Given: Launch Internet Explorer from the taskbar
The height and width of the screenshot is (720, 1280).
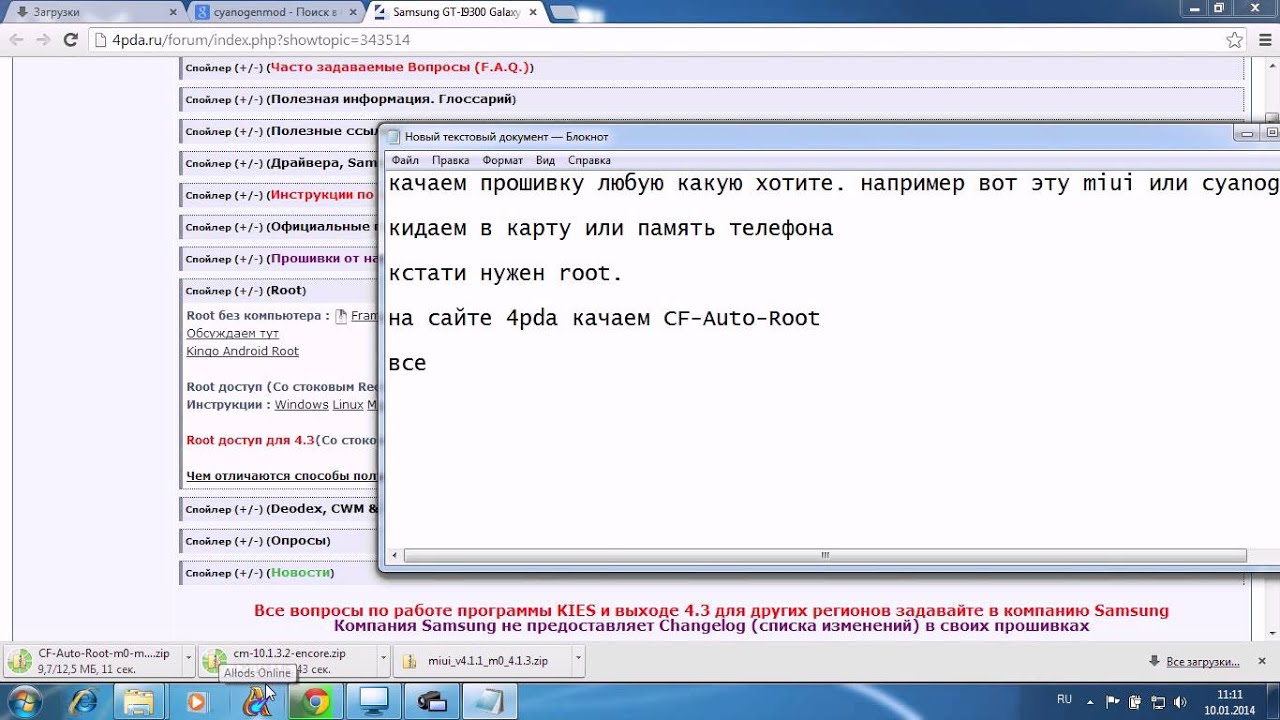Looking at the screenshot, I should coord(84,702).
